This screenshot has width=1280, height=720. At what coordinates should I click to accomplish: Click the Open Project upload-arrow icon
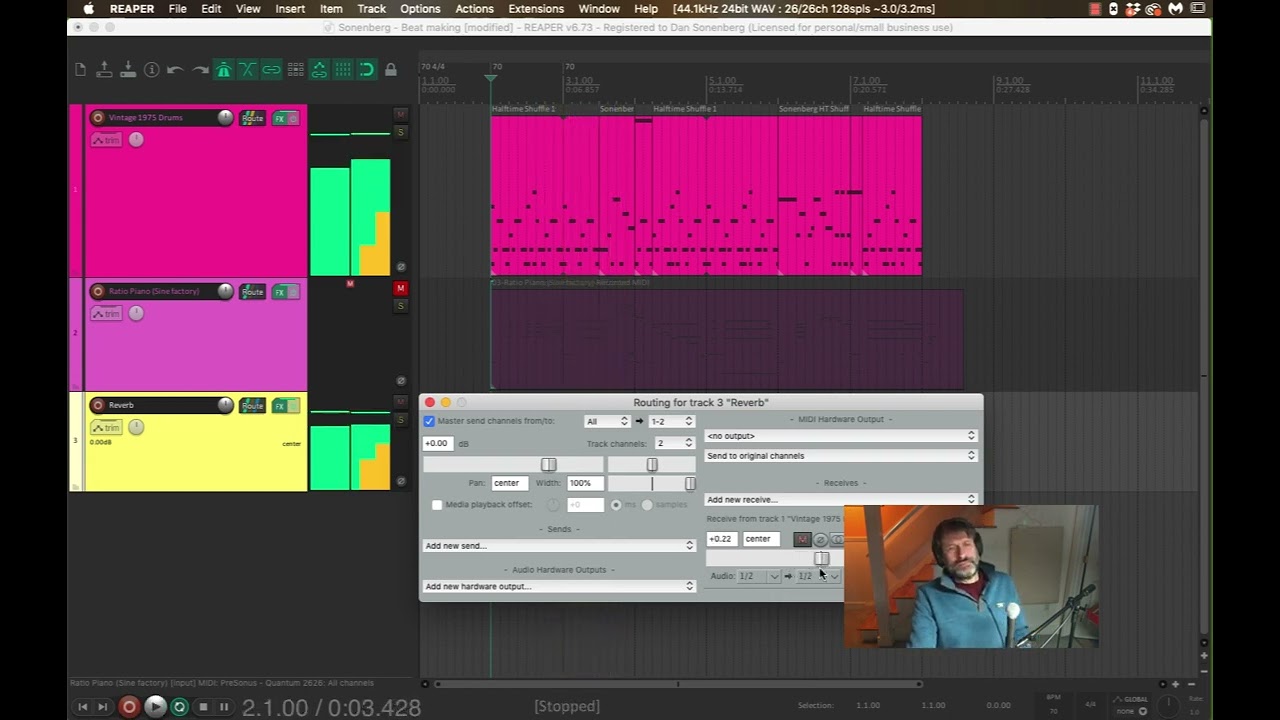pos(104,70)
